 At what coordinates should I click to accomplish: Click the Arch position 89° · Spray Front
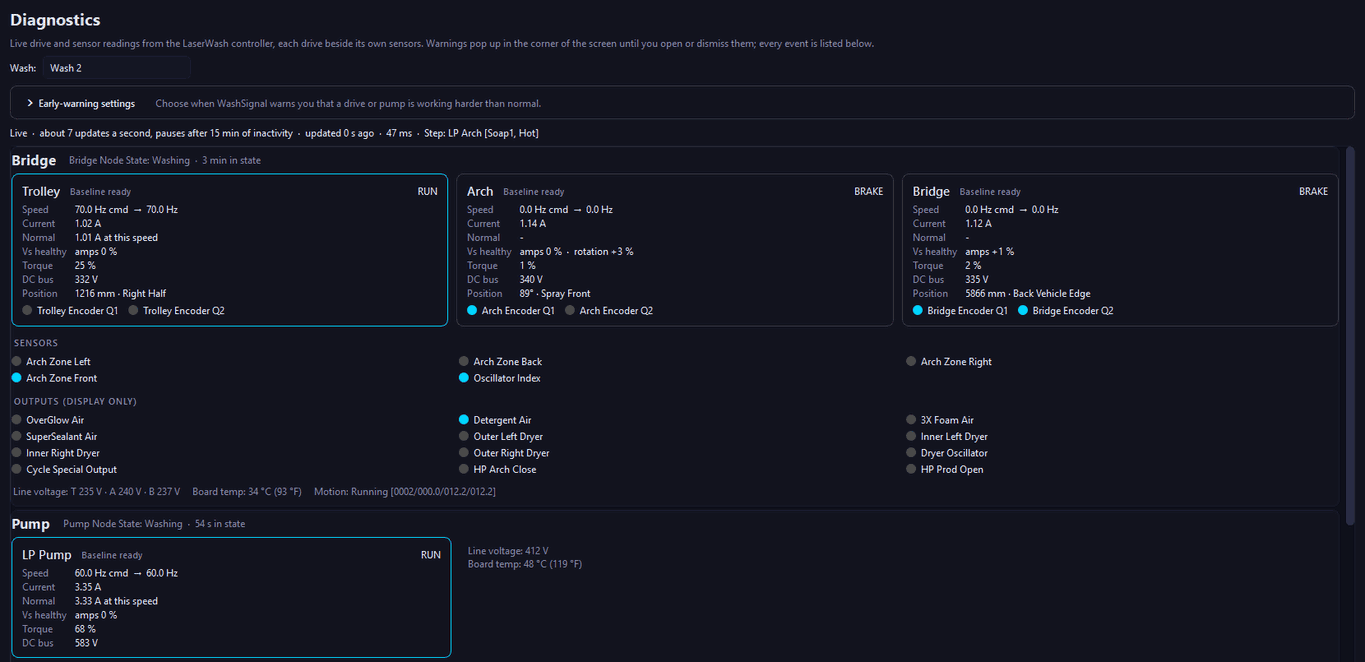pyautogui.click(x=555, y=294)
